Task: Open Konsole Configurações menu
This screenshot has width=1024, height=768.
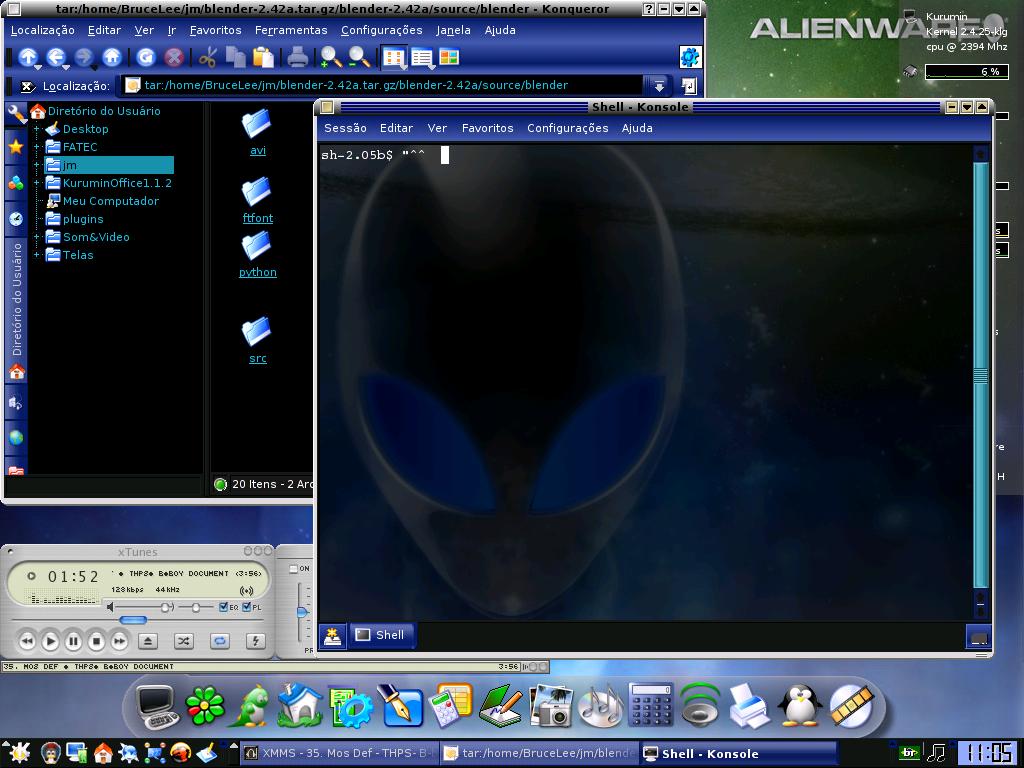Action: click(568, 128)
